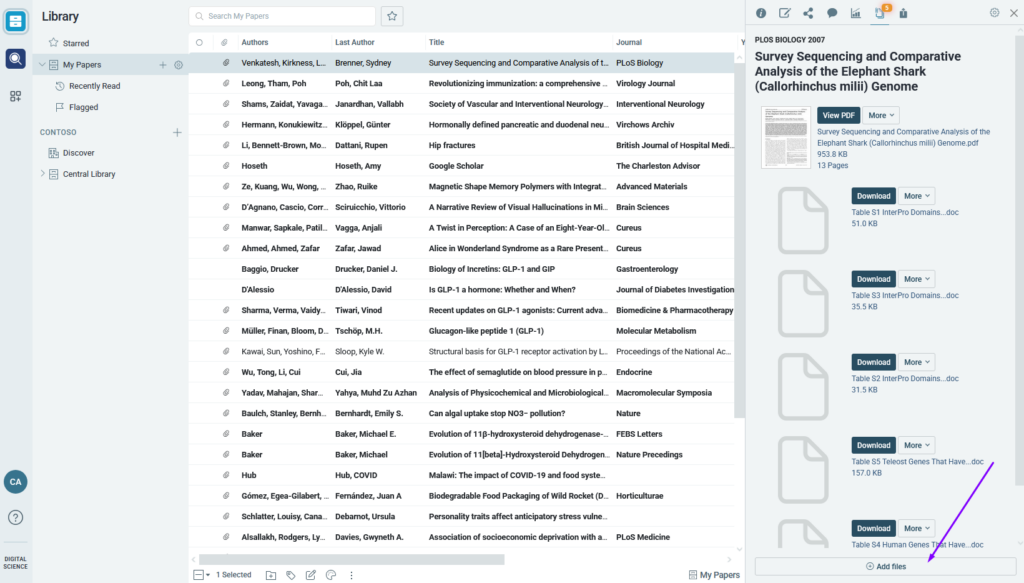Click the tag icon in bottom toolbar
The height and width of the screenshot is (583, 1024).
click(291, 575)
